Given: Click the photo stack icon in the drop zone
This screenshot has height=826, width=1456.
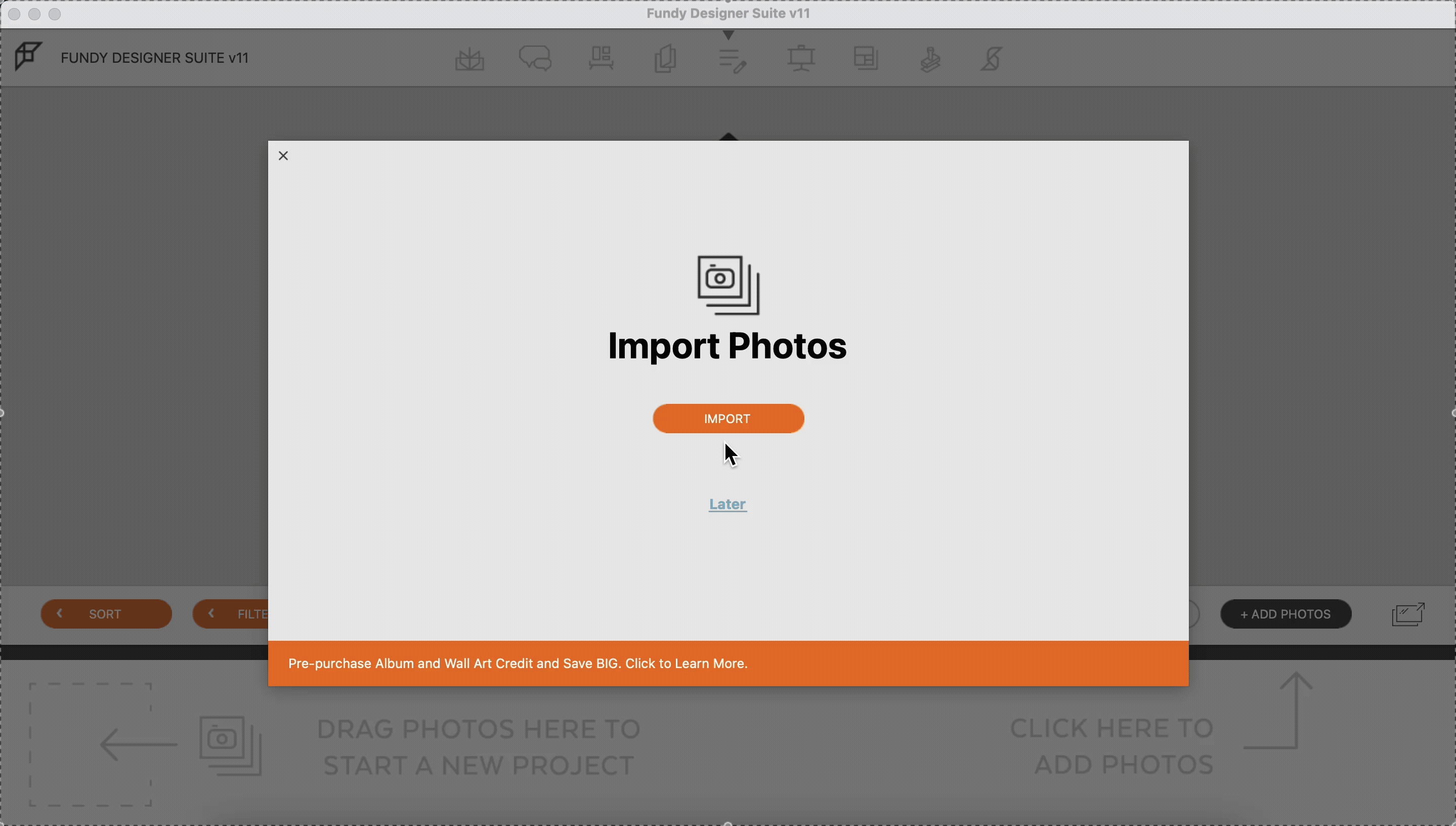Looking at the screenshot, I should pyautogui.click(x=230, y=746).
